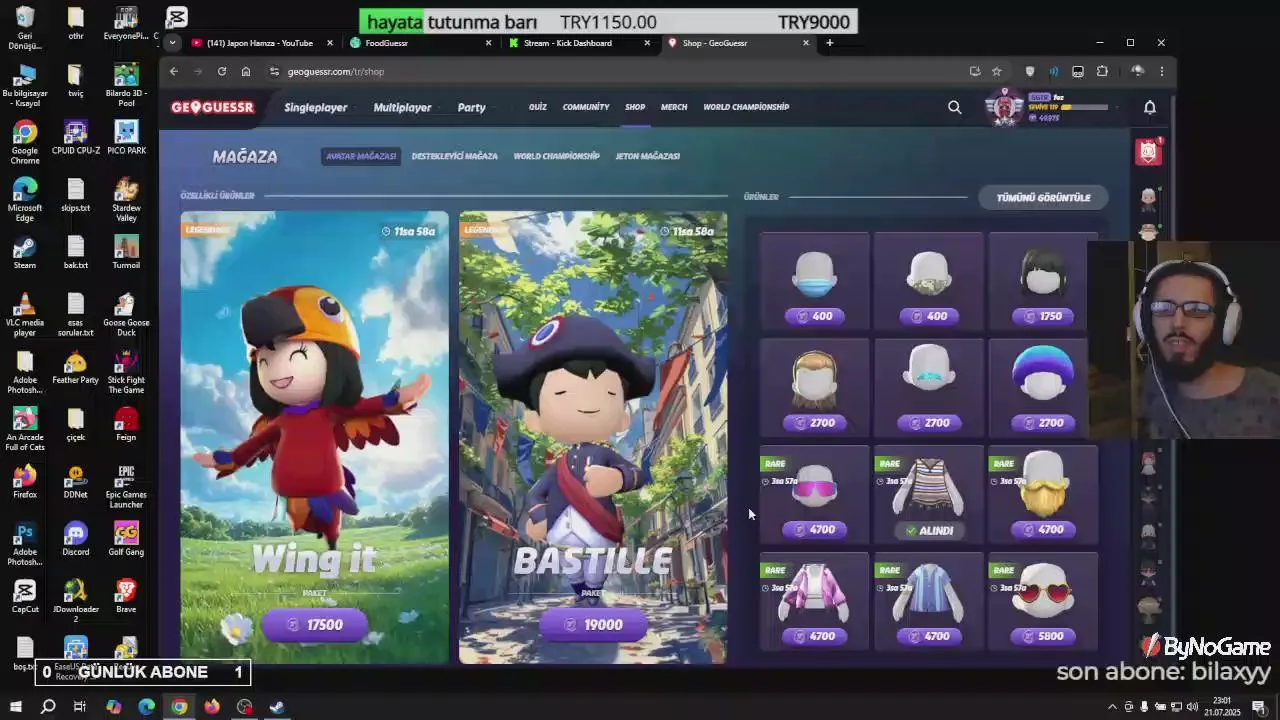
Task: Open Merch link
Action: (674, 107)
